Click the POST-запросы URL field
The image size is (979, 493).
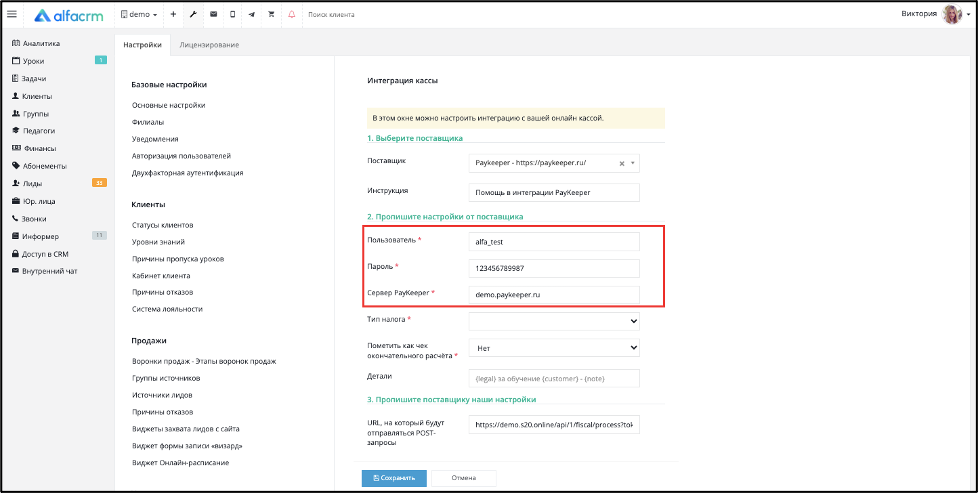pos(554,425)
